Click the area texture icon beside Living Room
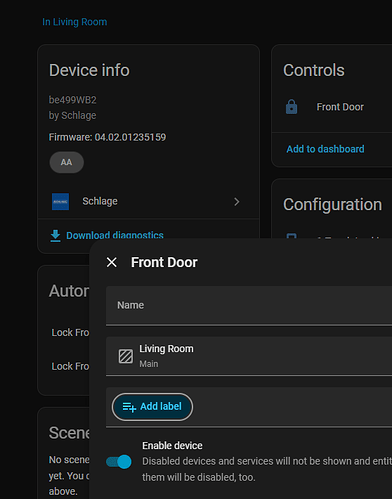 point(126,356)
